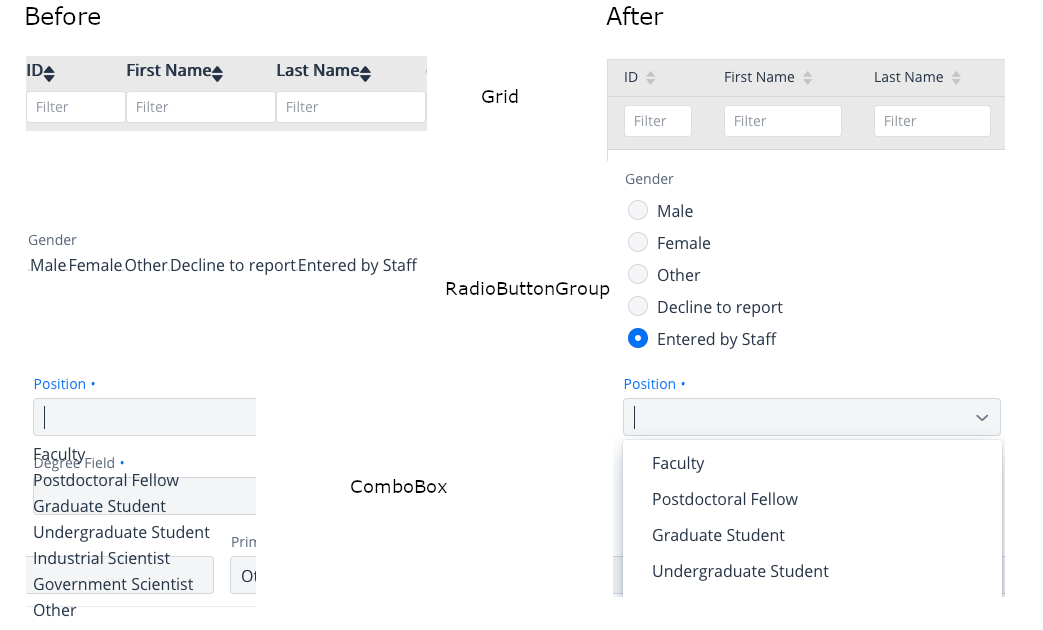The image size is (1043, 630).
Task: Click sort icon beside After grid First Name
Action: [808, 78]
